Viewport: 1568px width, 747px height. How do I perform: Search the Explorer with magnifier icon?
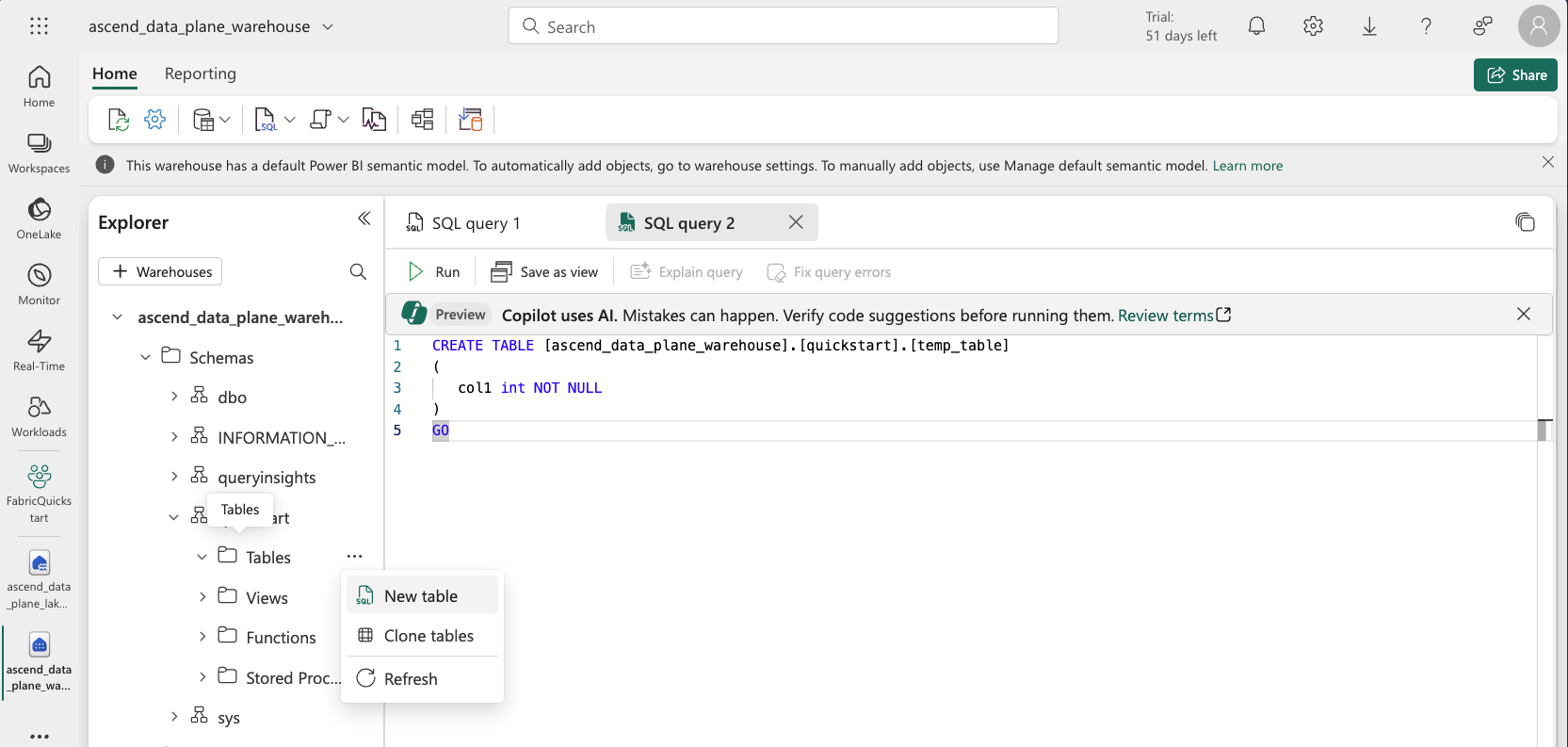point(358,271)
